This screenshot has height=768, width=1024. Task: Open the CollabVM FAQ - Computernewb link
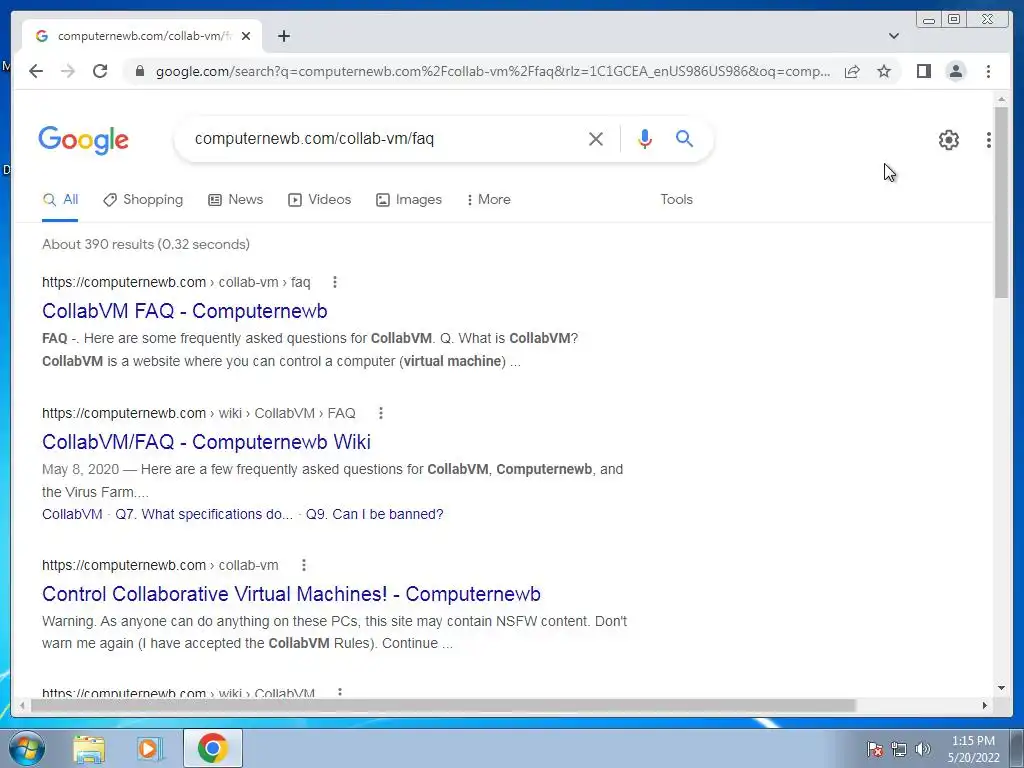(185, 311)
